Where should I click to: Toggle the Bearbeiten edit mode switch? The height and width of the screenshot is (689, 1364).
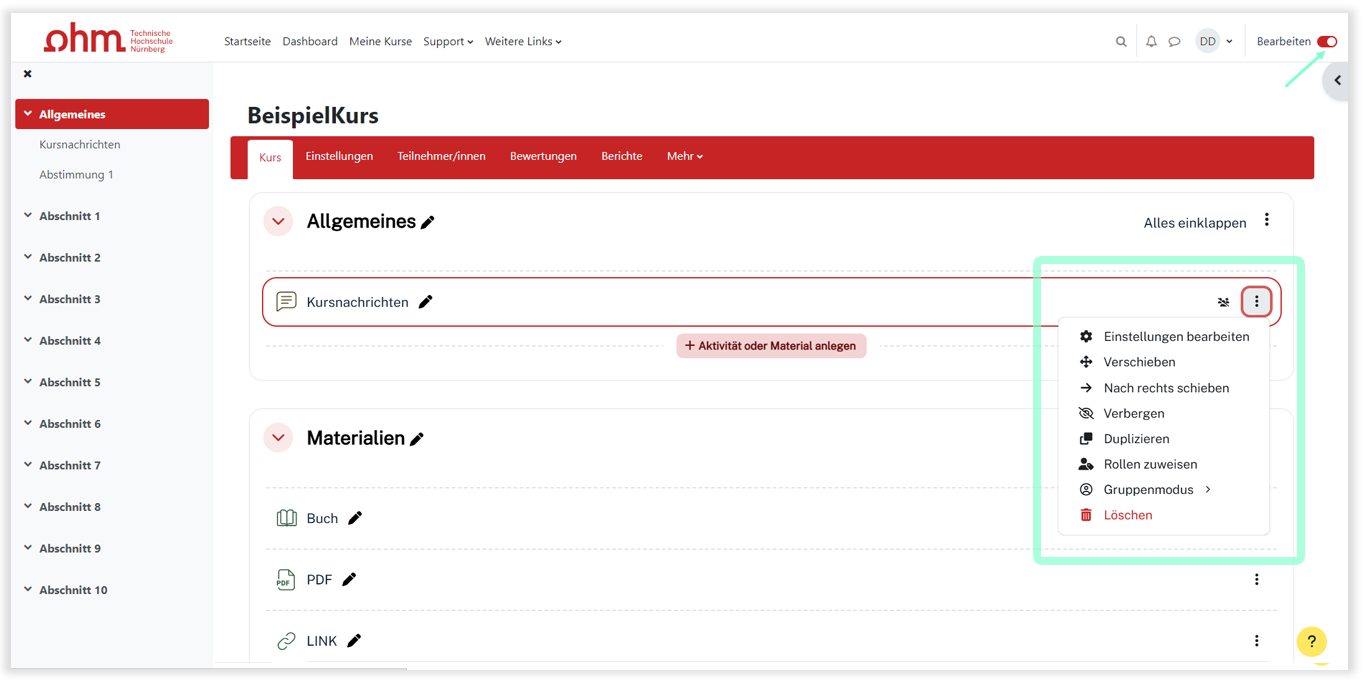point(1327,42)
